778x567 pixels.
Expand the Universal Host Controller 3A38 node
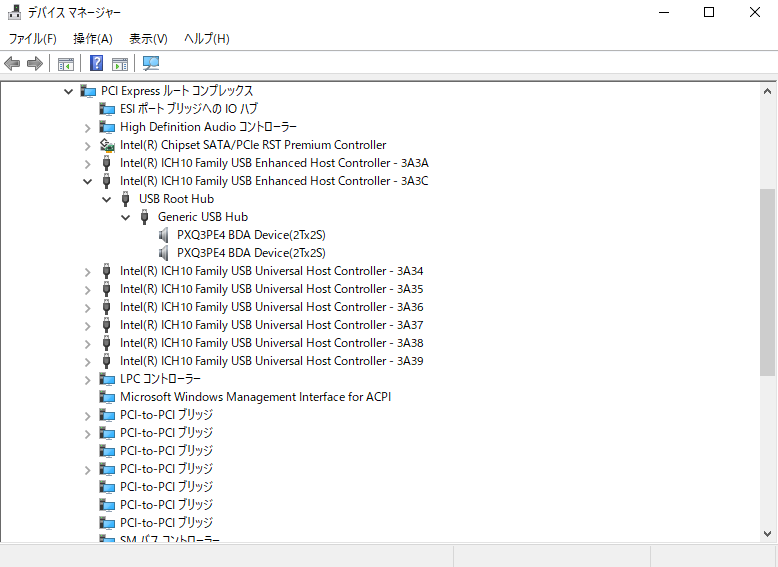(x=88, y=344)
